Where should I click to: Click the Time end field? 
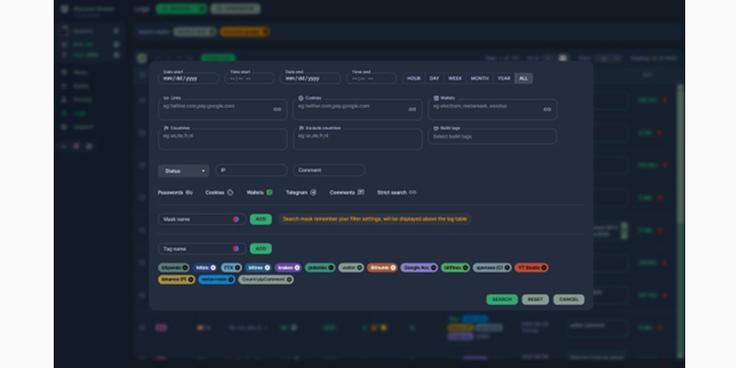click(372, 78)
